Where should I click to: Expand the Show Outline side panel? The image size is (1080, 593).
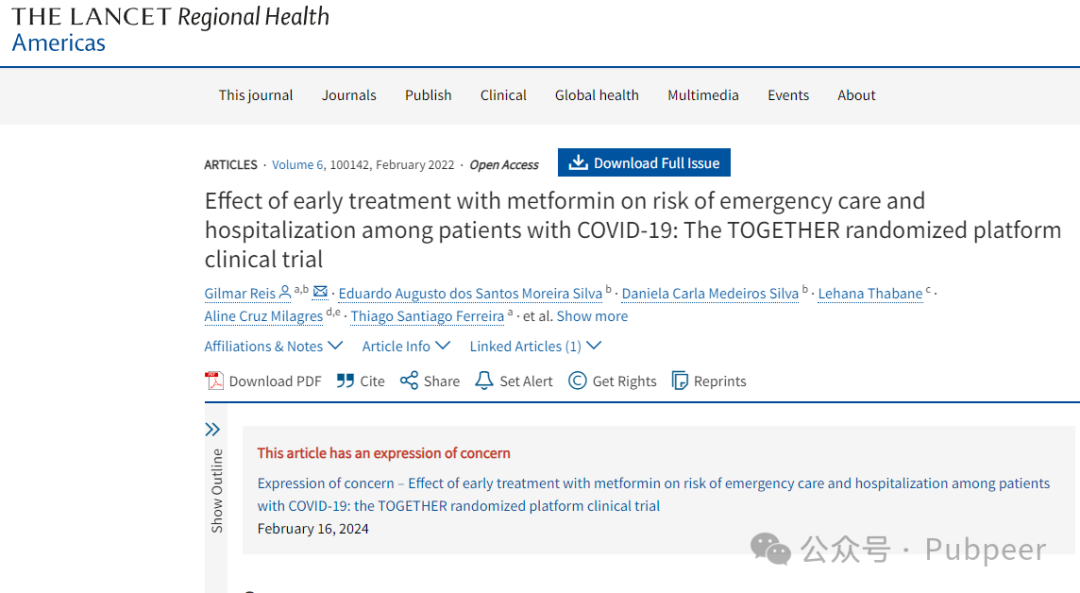(x=213, y=429)
